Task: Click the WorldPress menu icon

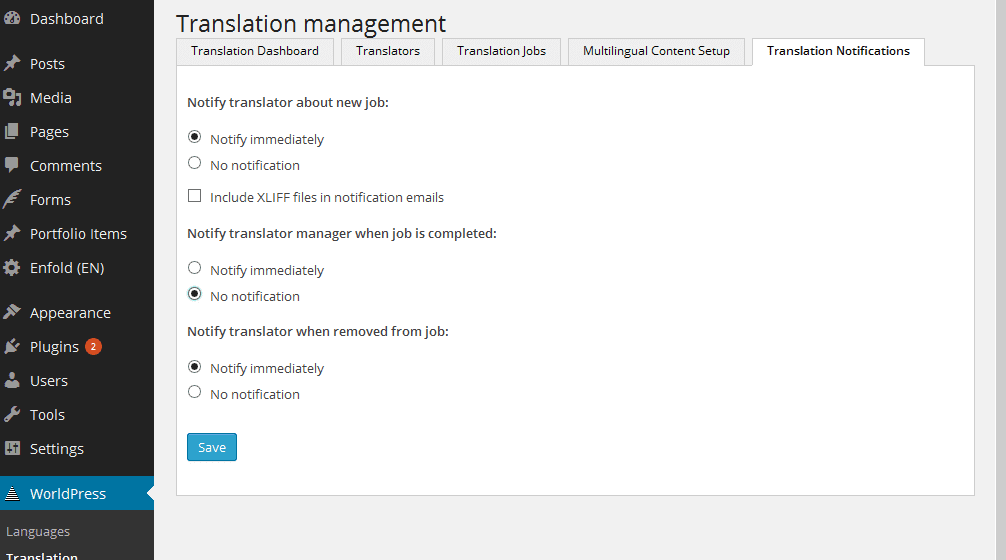Action: (x=12, y=493)
